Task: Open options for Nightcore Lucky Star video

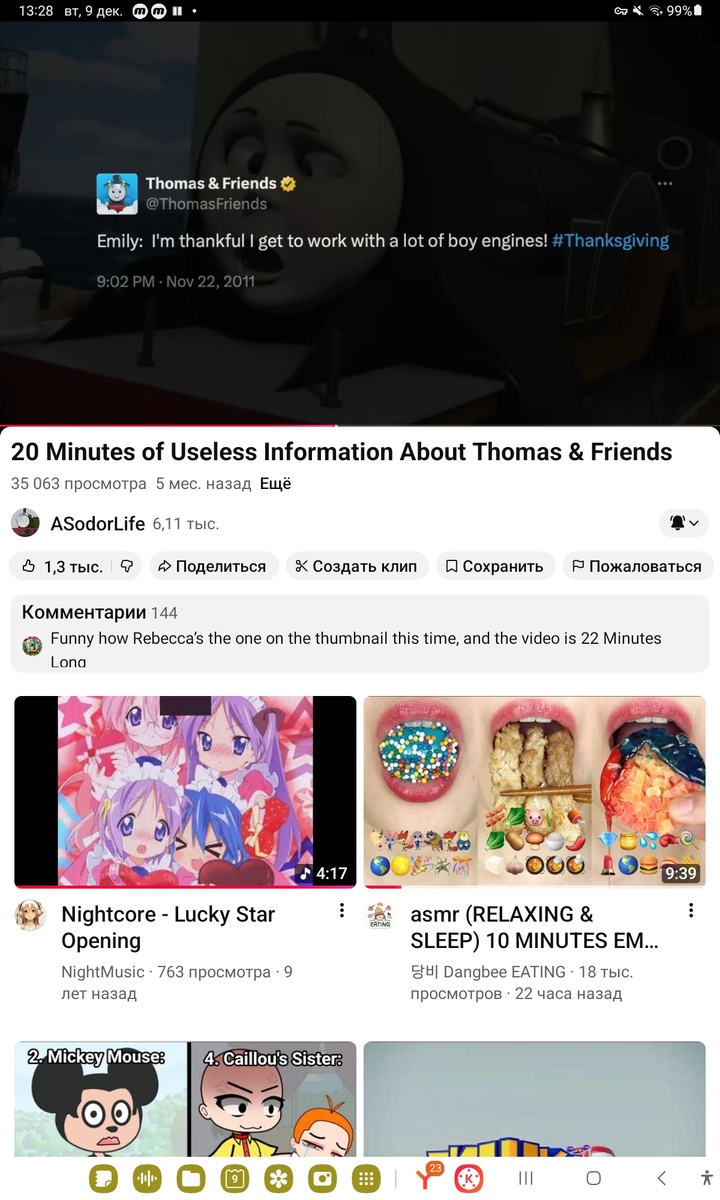Action: point(342,911)
